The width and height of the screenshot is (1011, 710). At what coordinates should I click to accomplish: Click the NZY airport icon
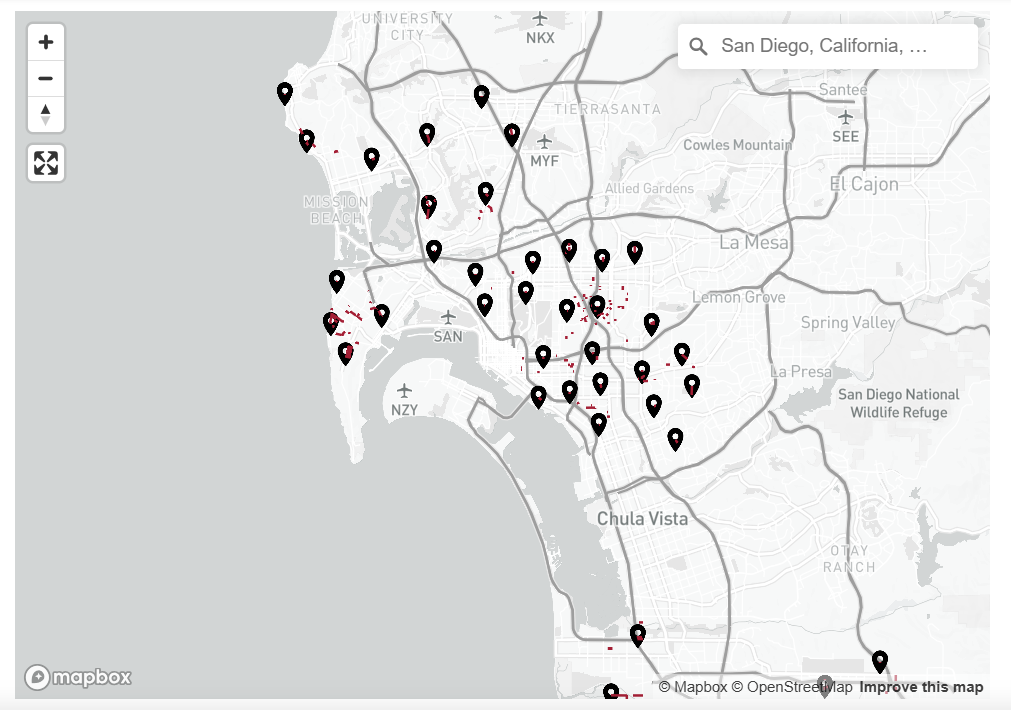tap(404, 390)
